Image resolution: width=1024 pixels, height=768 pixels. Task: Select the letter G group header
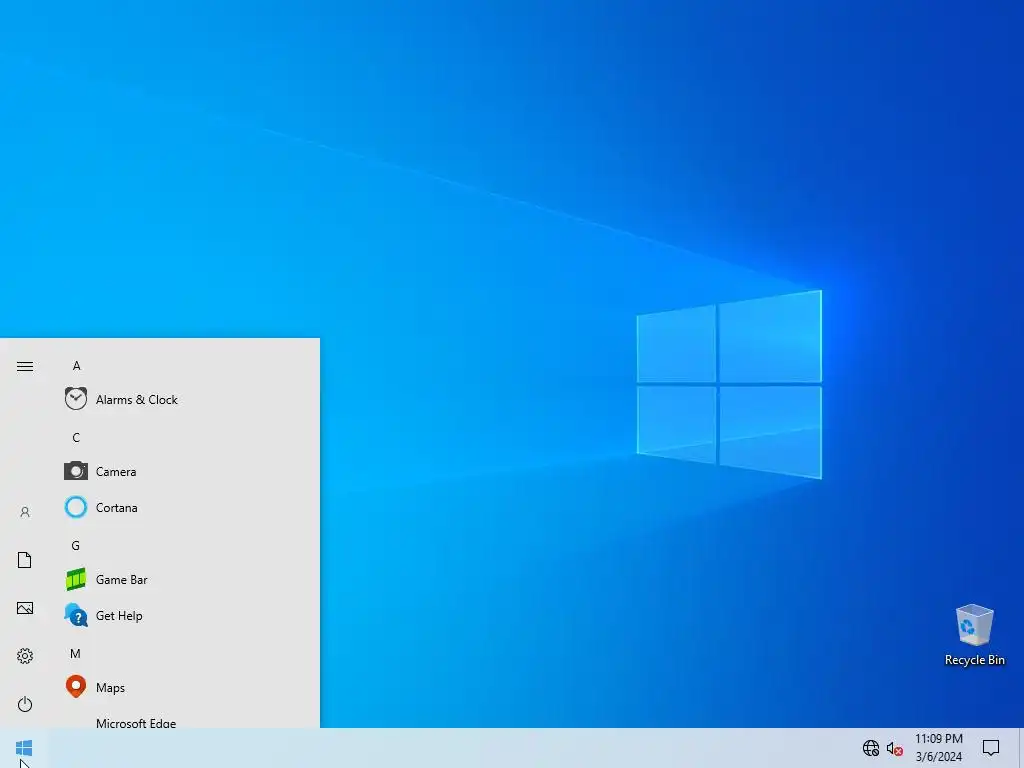[76, 545]
